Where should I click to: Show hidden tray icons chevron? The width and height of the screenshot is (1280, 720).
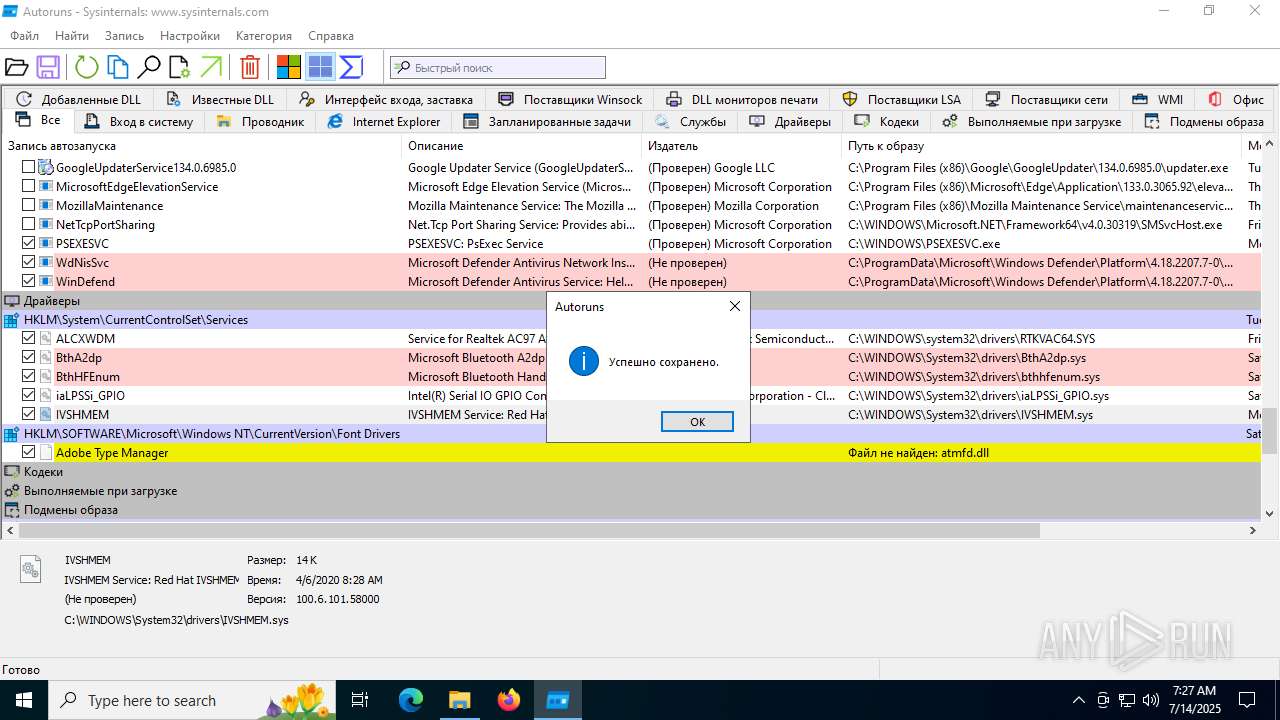pos(1078,700)
